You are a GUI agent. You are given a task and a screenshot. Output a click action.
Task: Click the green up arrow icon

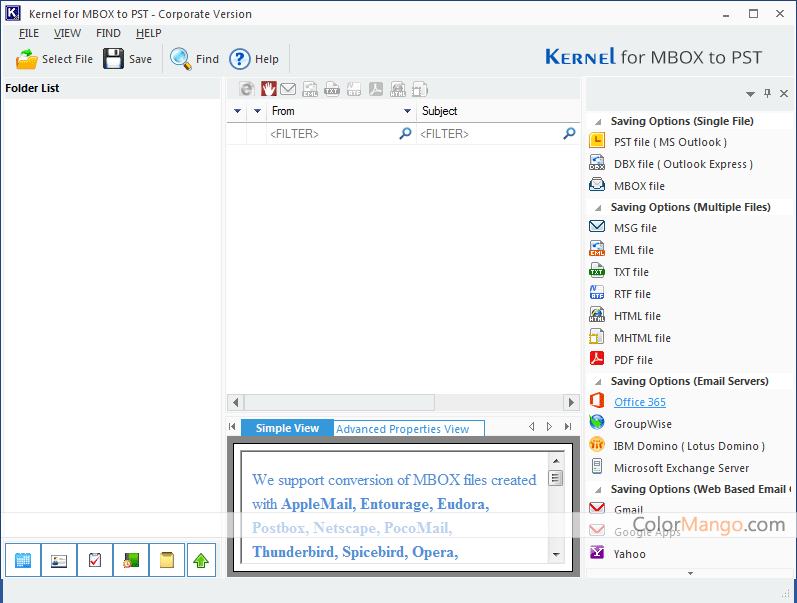point(203,561)
